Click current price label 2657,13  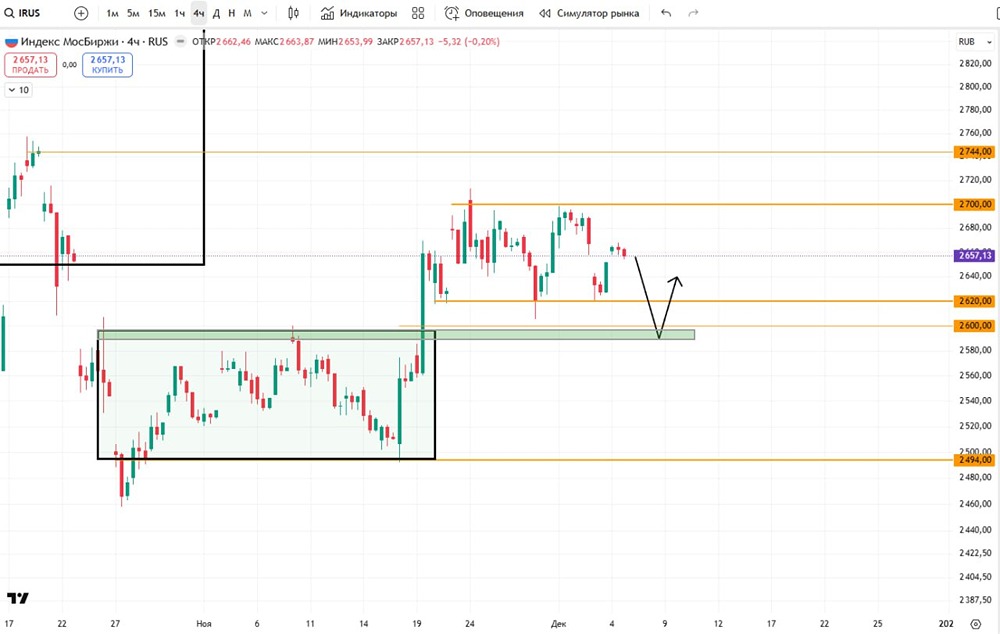(x=975, y=255)
